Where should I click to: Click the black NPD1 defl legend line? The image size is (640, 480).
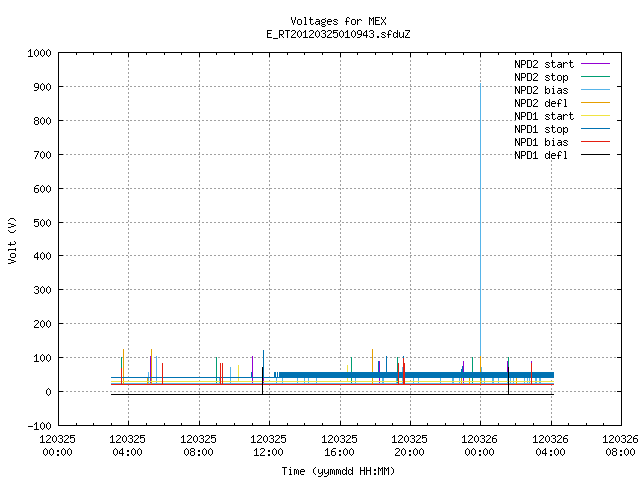click(595, 155)
